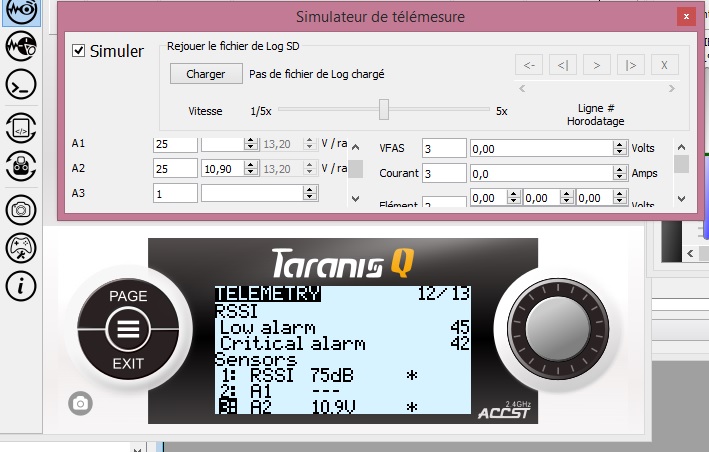Click the VFAS 0,00 volts field
The image size is (709, 452).
[542, 148]
